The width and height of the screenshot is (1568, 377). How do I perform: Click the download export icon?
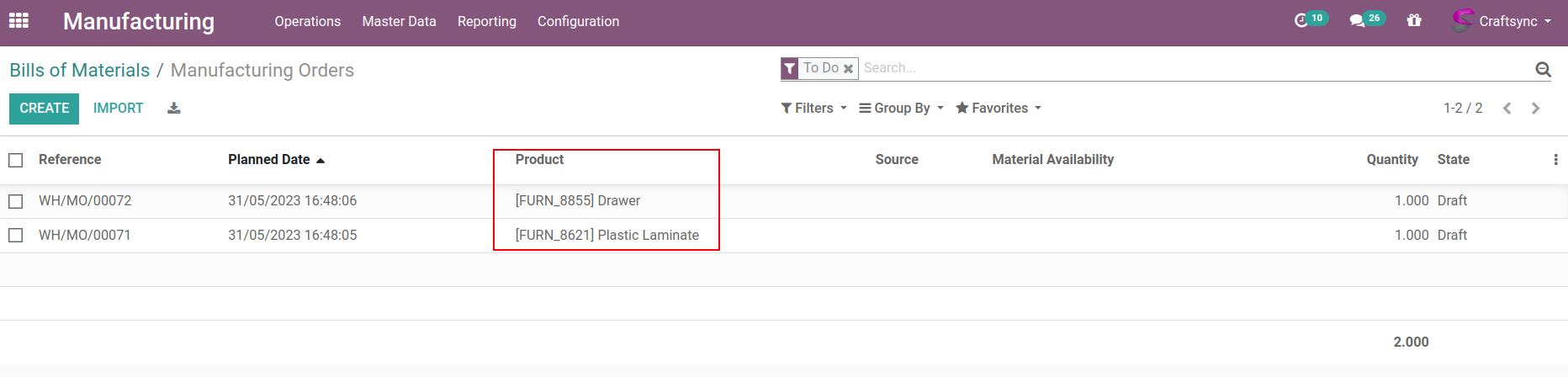[174, 109]
